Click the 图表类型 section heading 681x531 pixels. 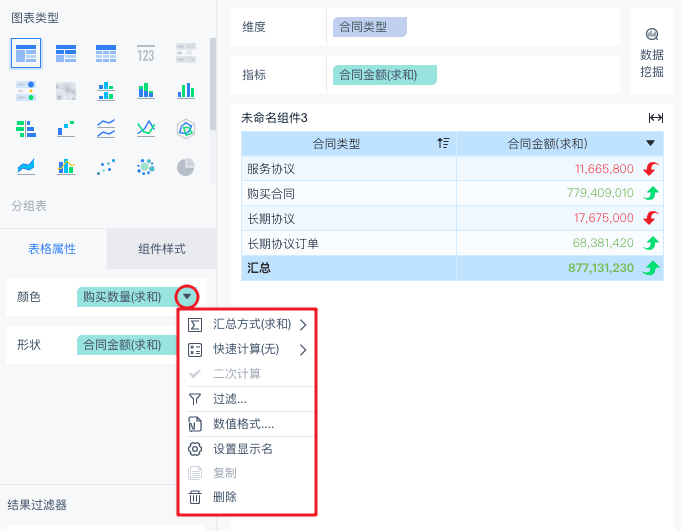(35, 18)
